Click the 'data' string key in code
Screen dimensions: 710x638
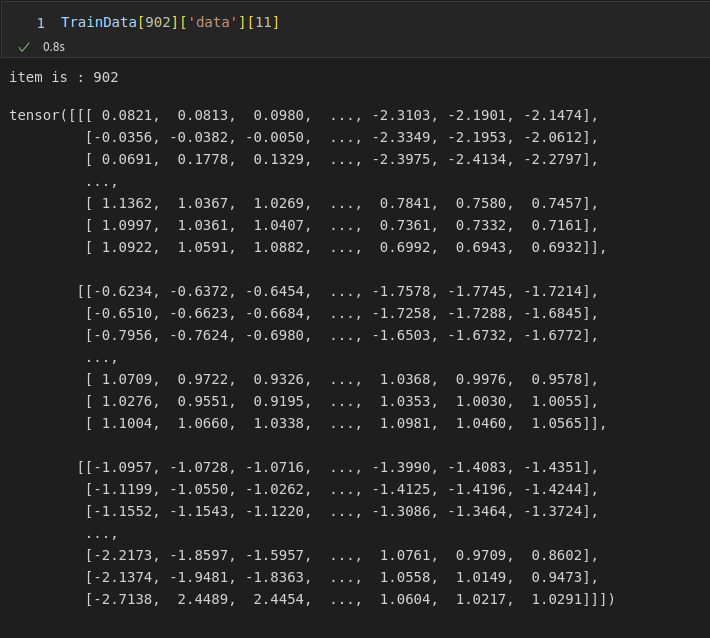click(210, 22)
